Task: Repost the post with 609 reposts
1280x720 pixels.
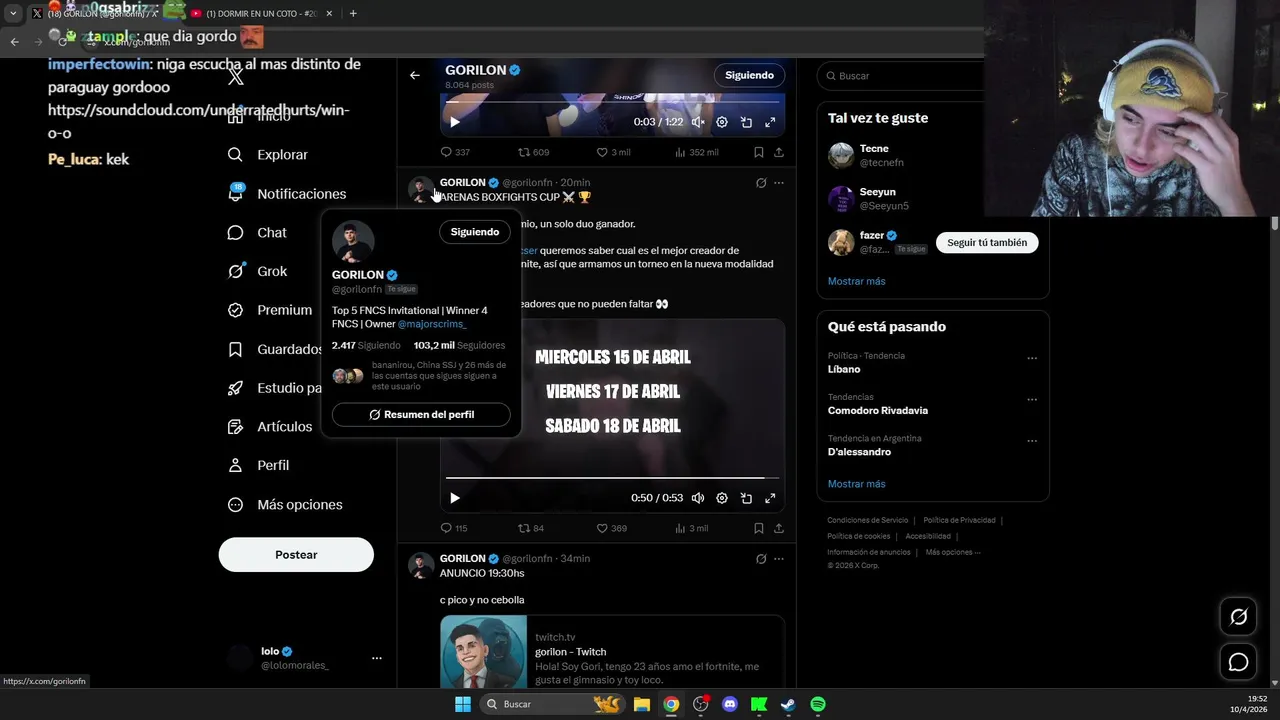Action: pyautogui.click(x=533, y=152)
